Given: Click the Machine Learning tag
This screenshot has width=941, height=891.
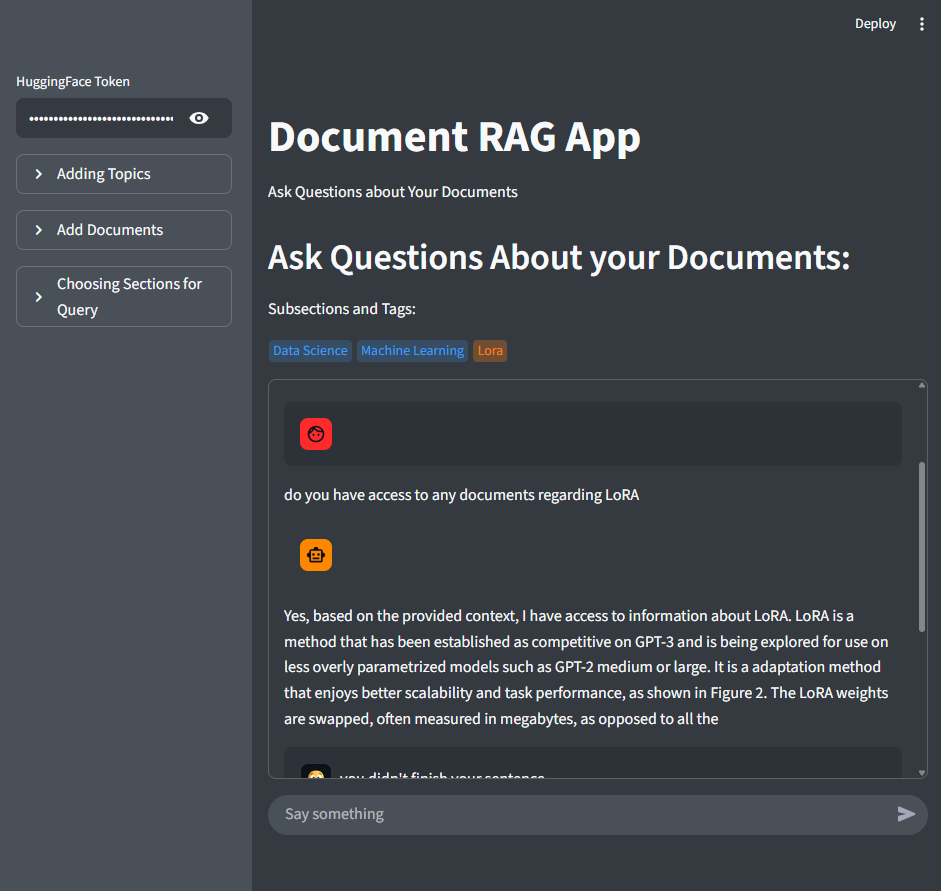Looking at the screenshot, I should [412, 351].
